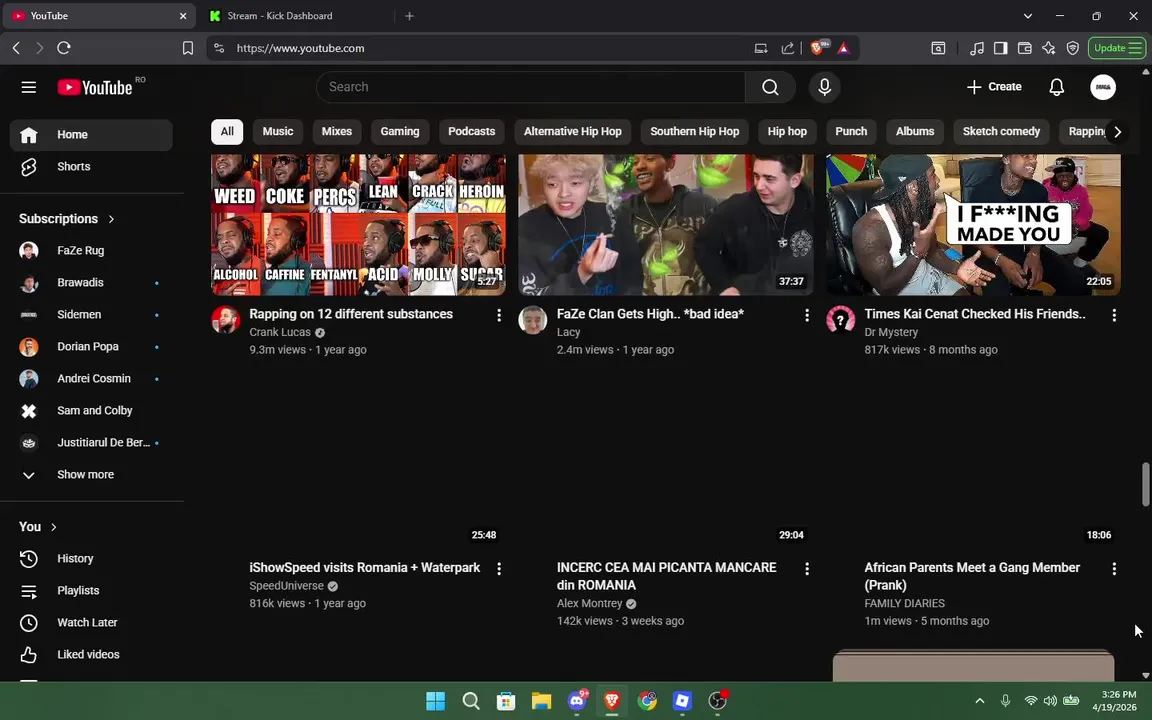Open Brave Wallet icon in the toolbar
This screenshot has width=1152, height=720.
(x=1024, y=48)
